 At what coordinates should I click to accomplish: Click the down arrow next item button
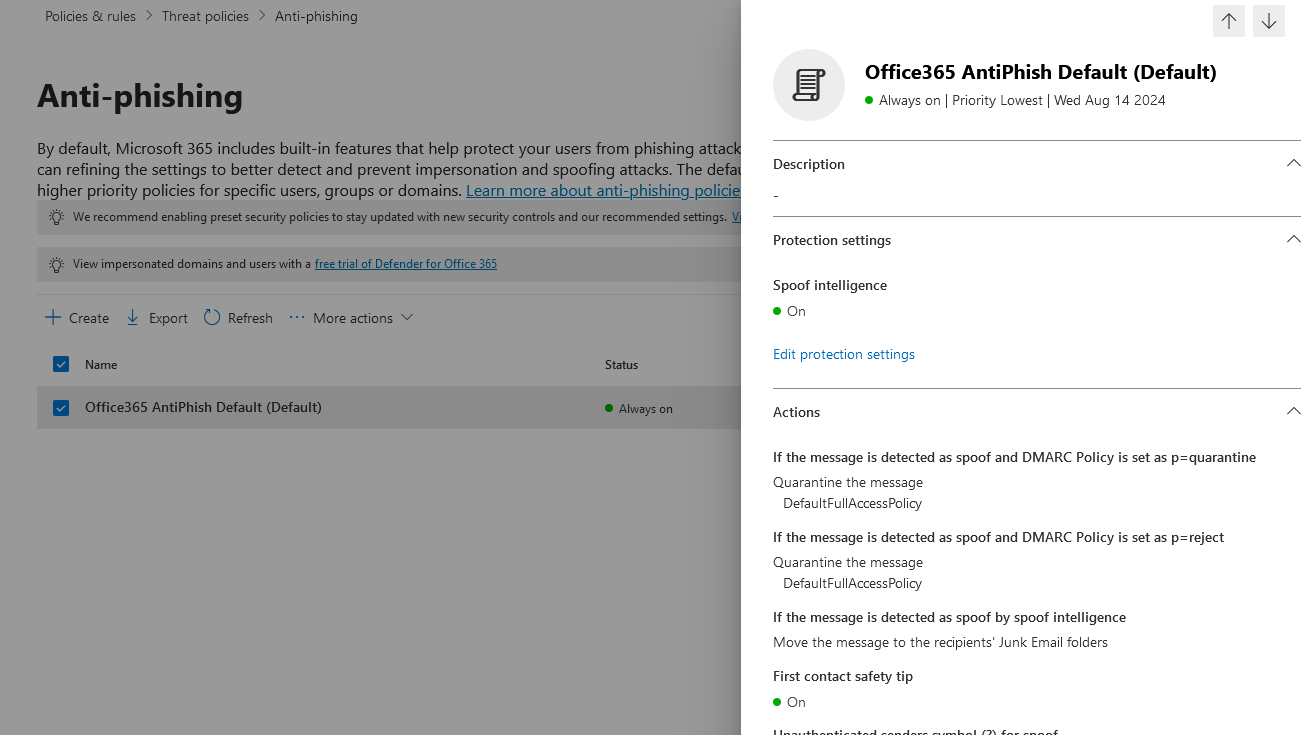tap(1268, 21)
